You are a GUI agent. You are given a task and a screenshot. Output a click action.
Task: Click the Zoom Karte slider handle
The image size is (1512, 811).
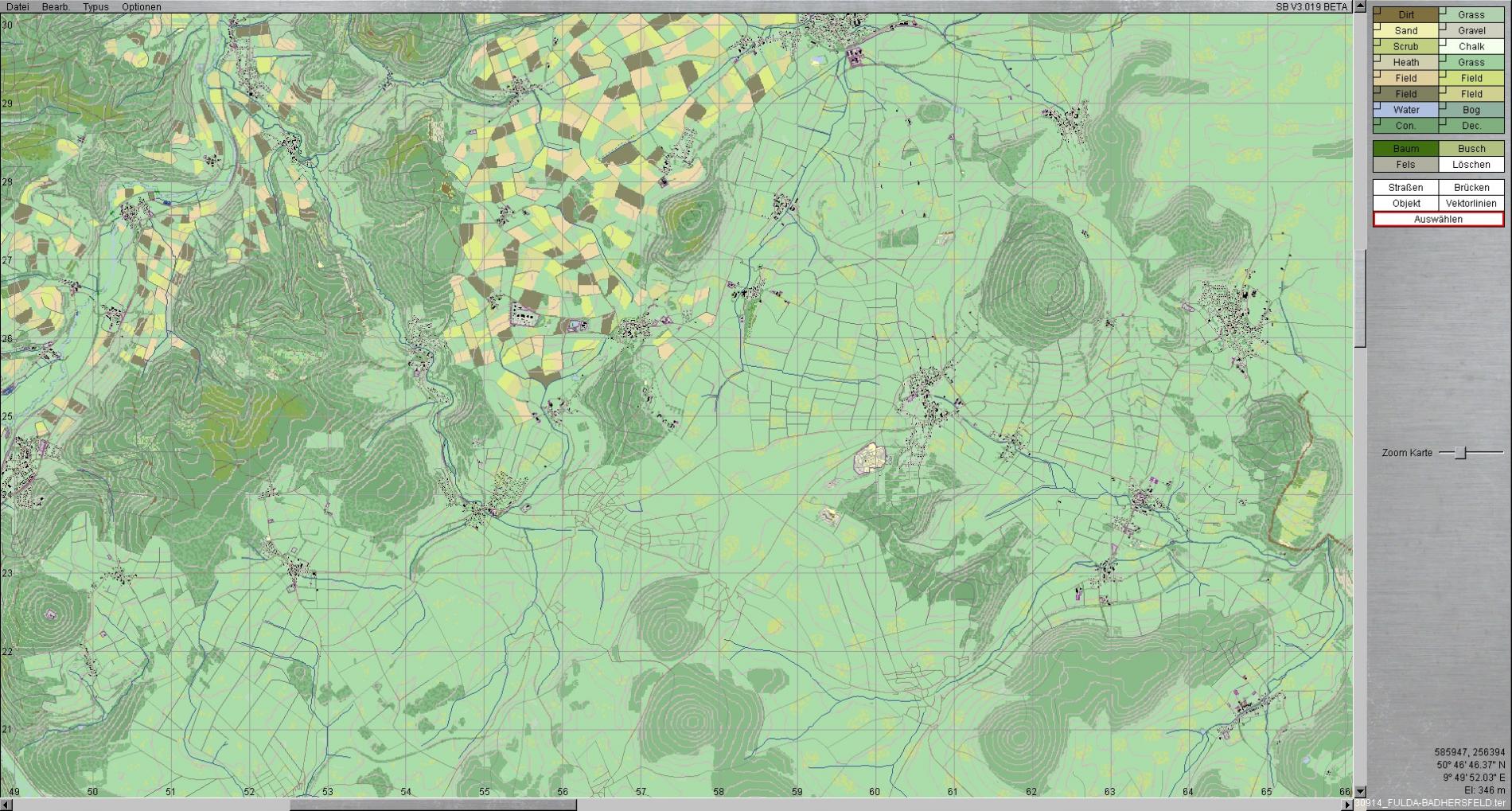click(1460, 453)
